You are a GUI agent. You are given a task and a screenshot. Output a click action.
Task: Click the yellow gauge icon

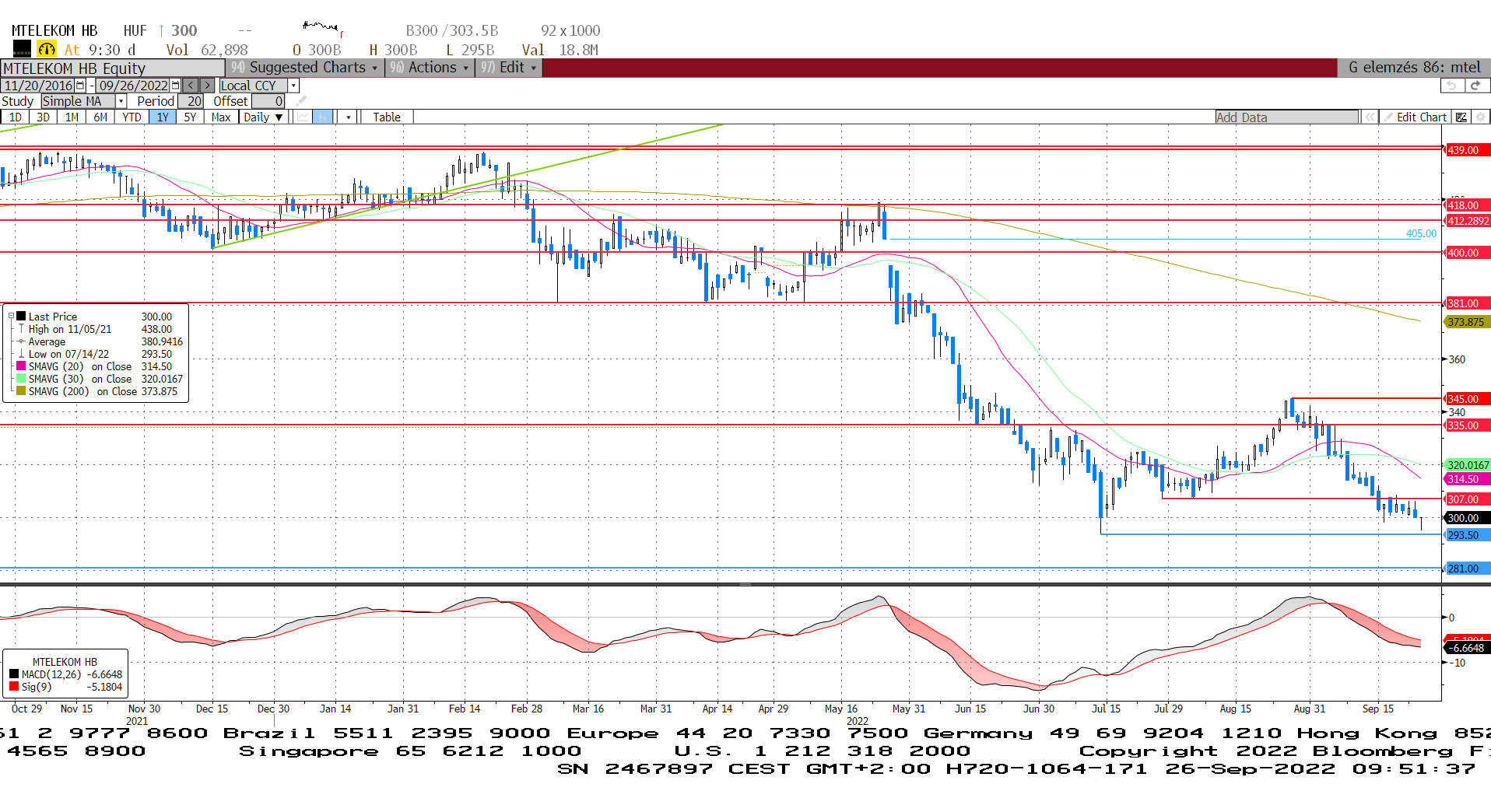47,49
